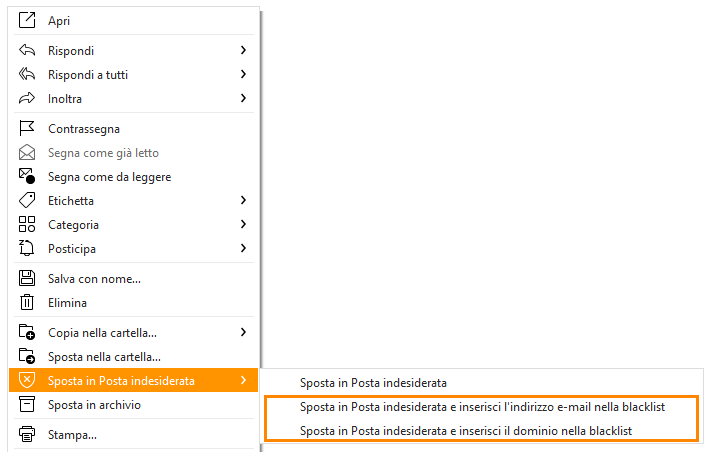709x452 pixels.
Task: Click the Salva con nome floppy icon
Action: [27, 278]
